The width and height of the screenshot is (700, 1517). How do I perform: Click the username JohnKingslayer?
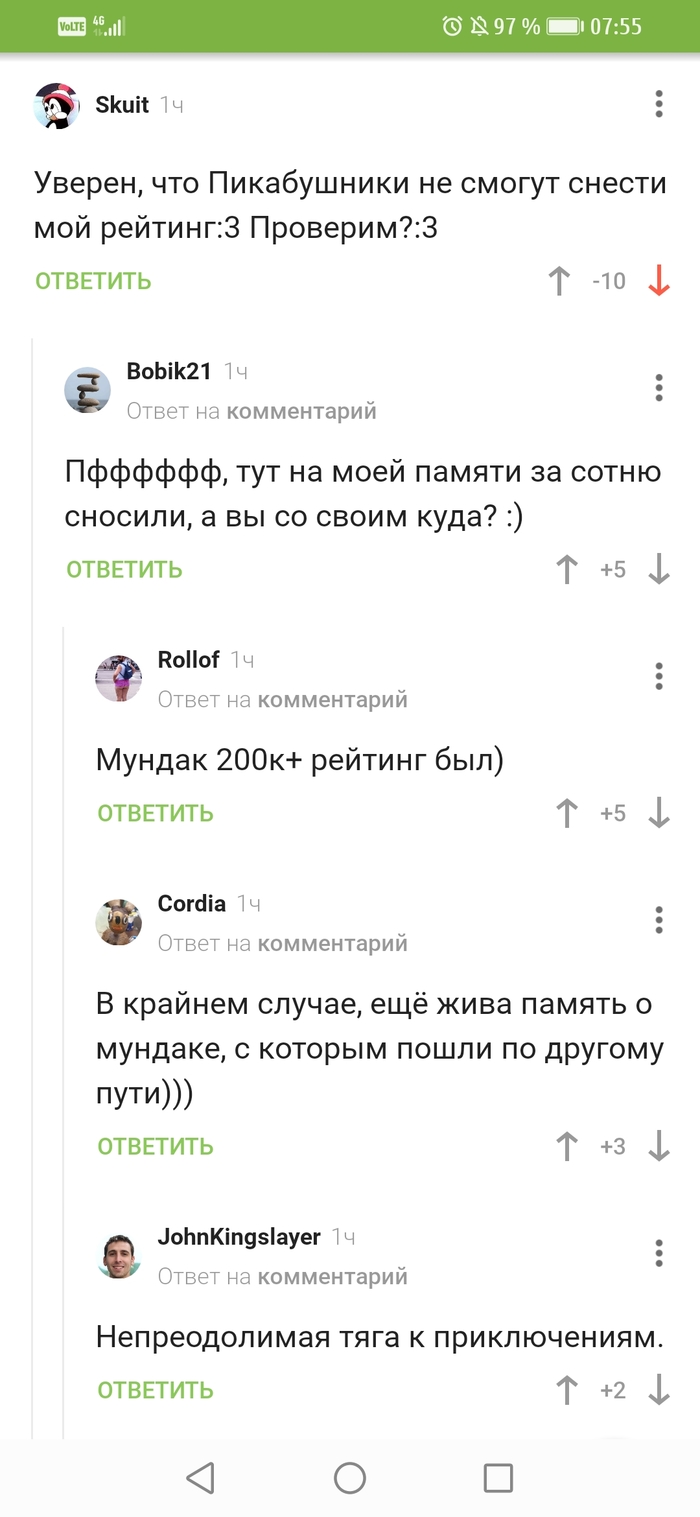click(x=237, y=1236)
